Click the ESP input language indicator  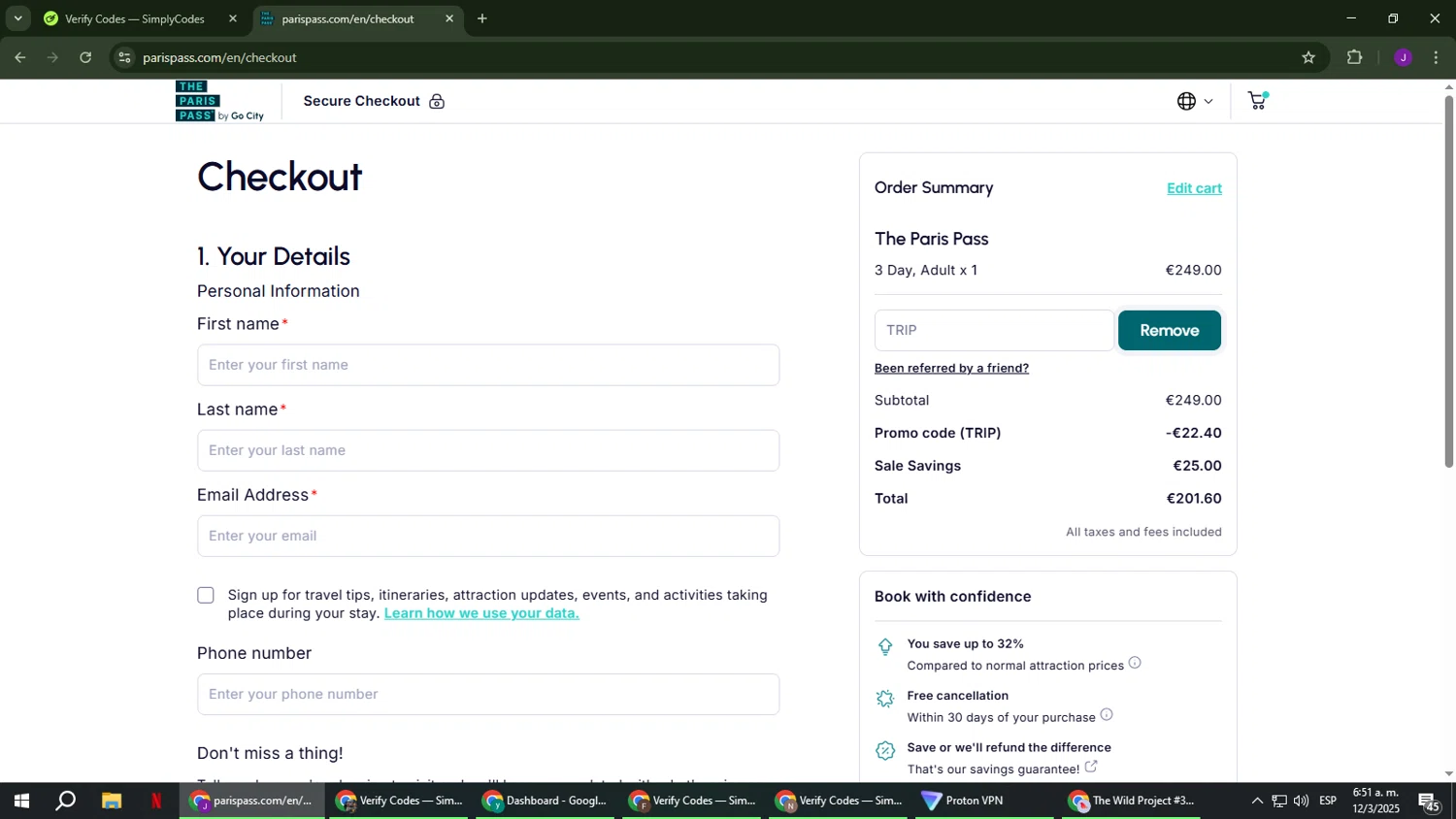[x=1328, y=801]
